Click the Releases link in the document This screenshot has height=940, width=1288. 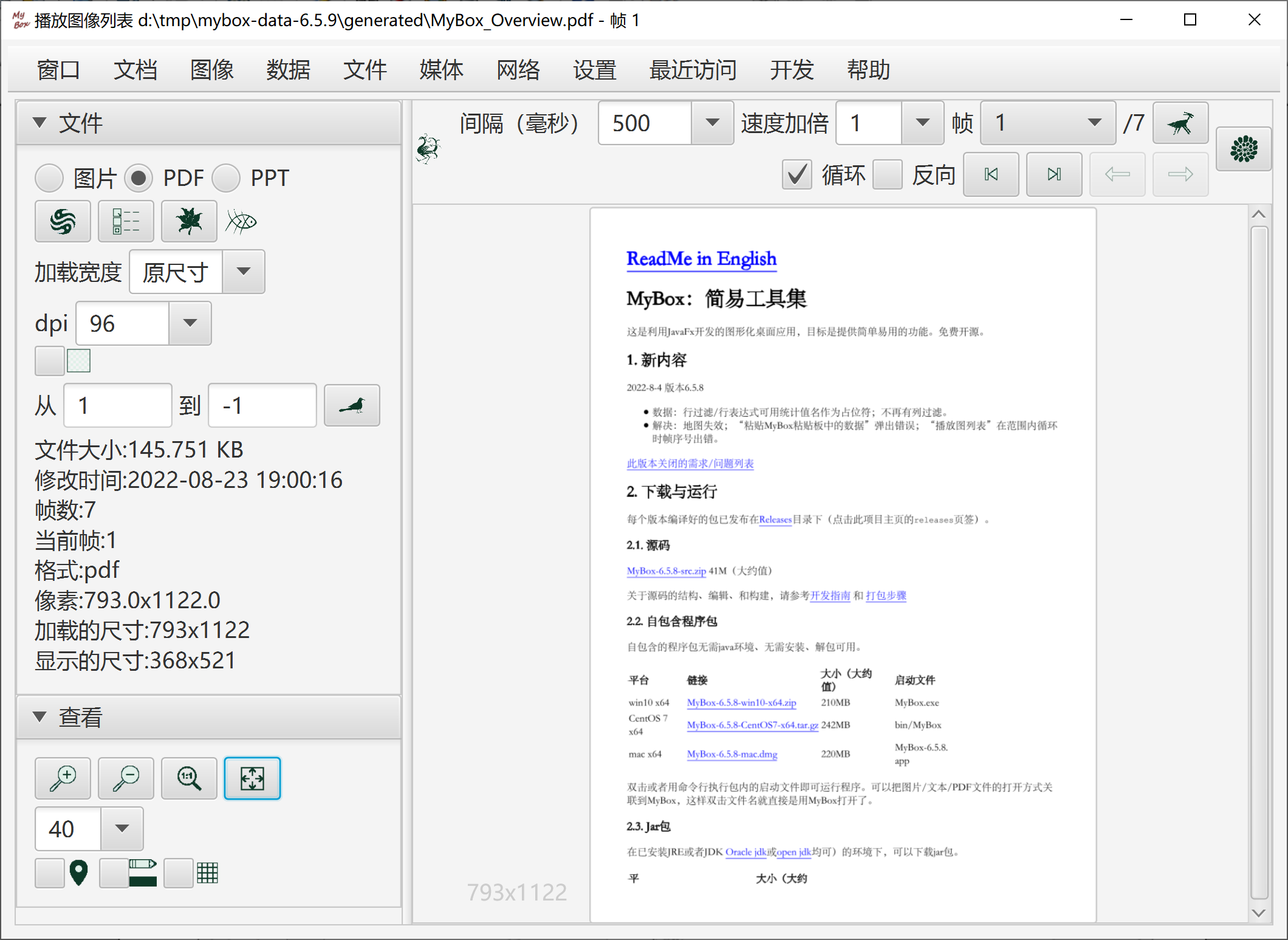pos(775,520)
